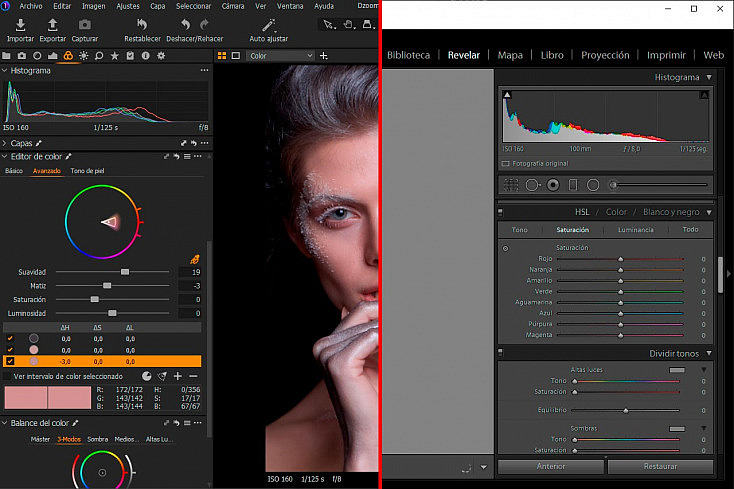Viewport: 734px width, 489px height.
Task: Click the Exportar toolbar icon
Action: pos(52,25)
